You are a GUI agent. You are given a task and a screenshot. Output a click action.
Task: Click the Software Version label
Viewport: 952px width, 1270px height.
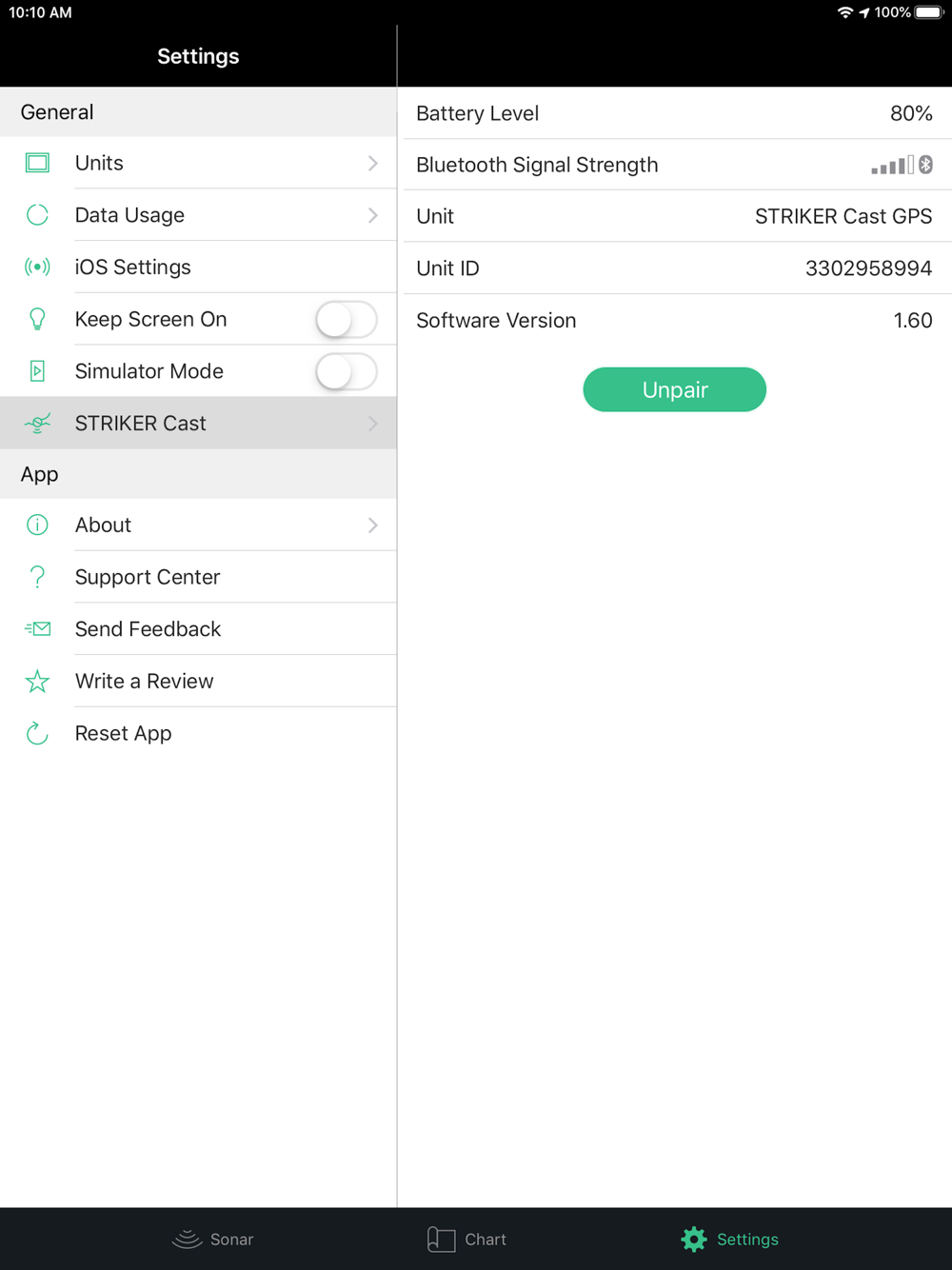[496, 321]
